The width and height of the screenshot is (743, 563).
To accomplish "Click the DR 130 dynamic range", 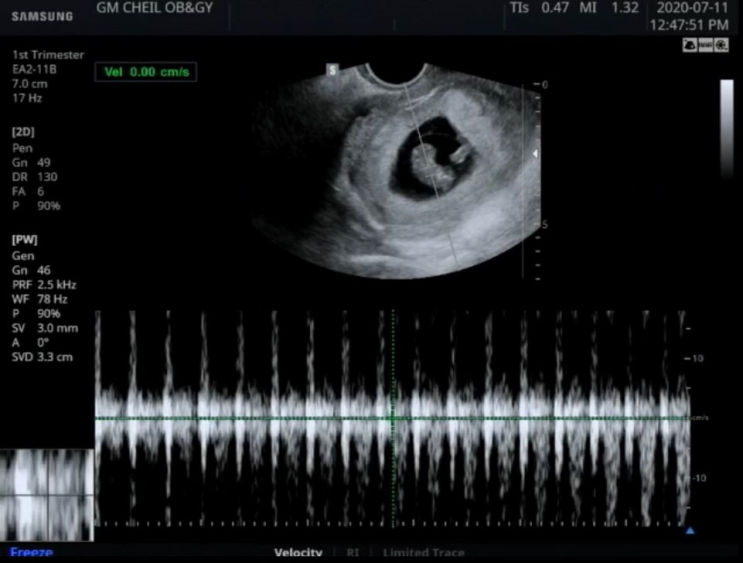I will [x=35, y=177].
